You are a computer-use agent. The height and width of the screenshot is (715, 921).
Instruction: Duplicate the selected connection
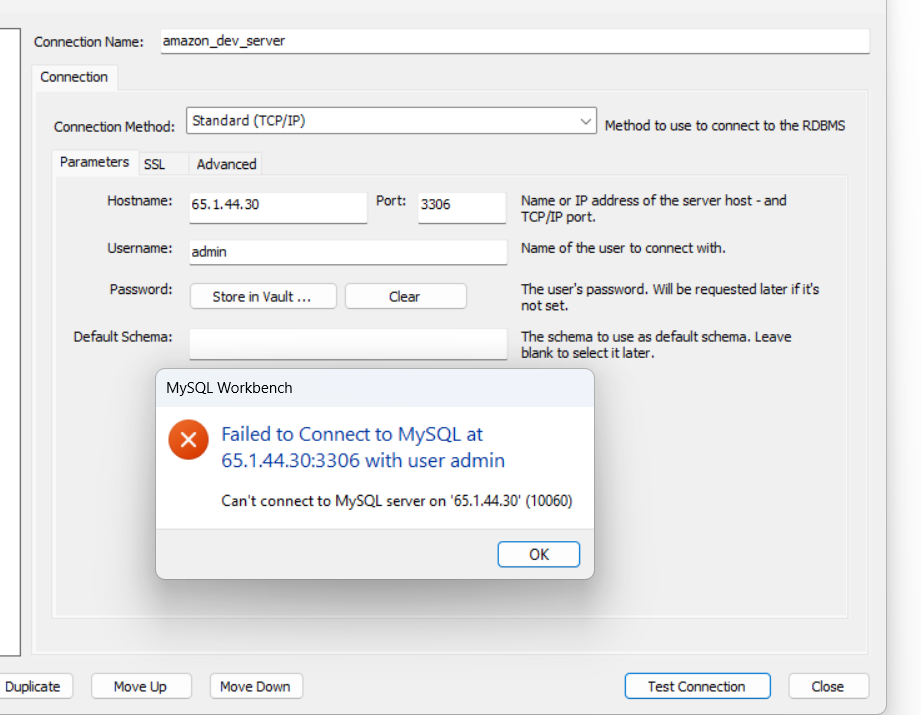click(x=33, y=687)
